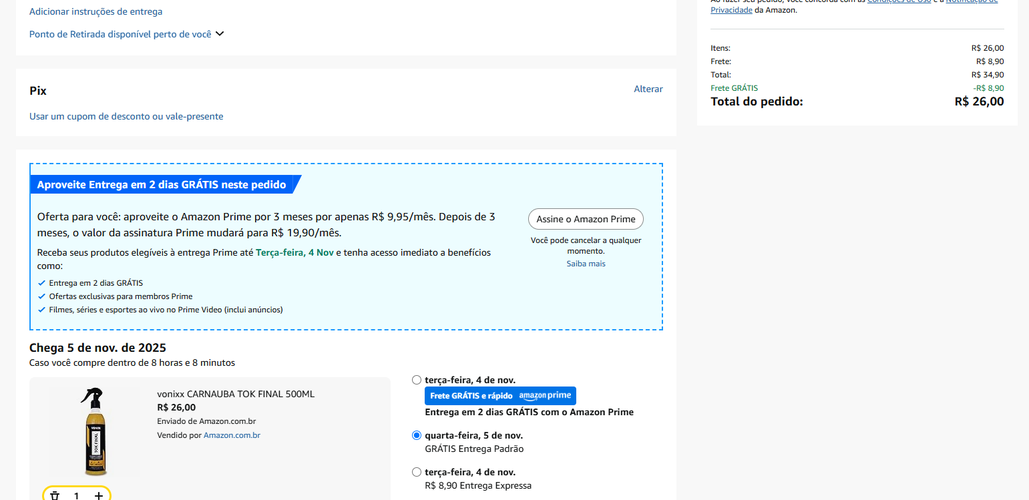Click the trash icon to remove item
This screenshot has height=500, width=1029.
point(55,495)
